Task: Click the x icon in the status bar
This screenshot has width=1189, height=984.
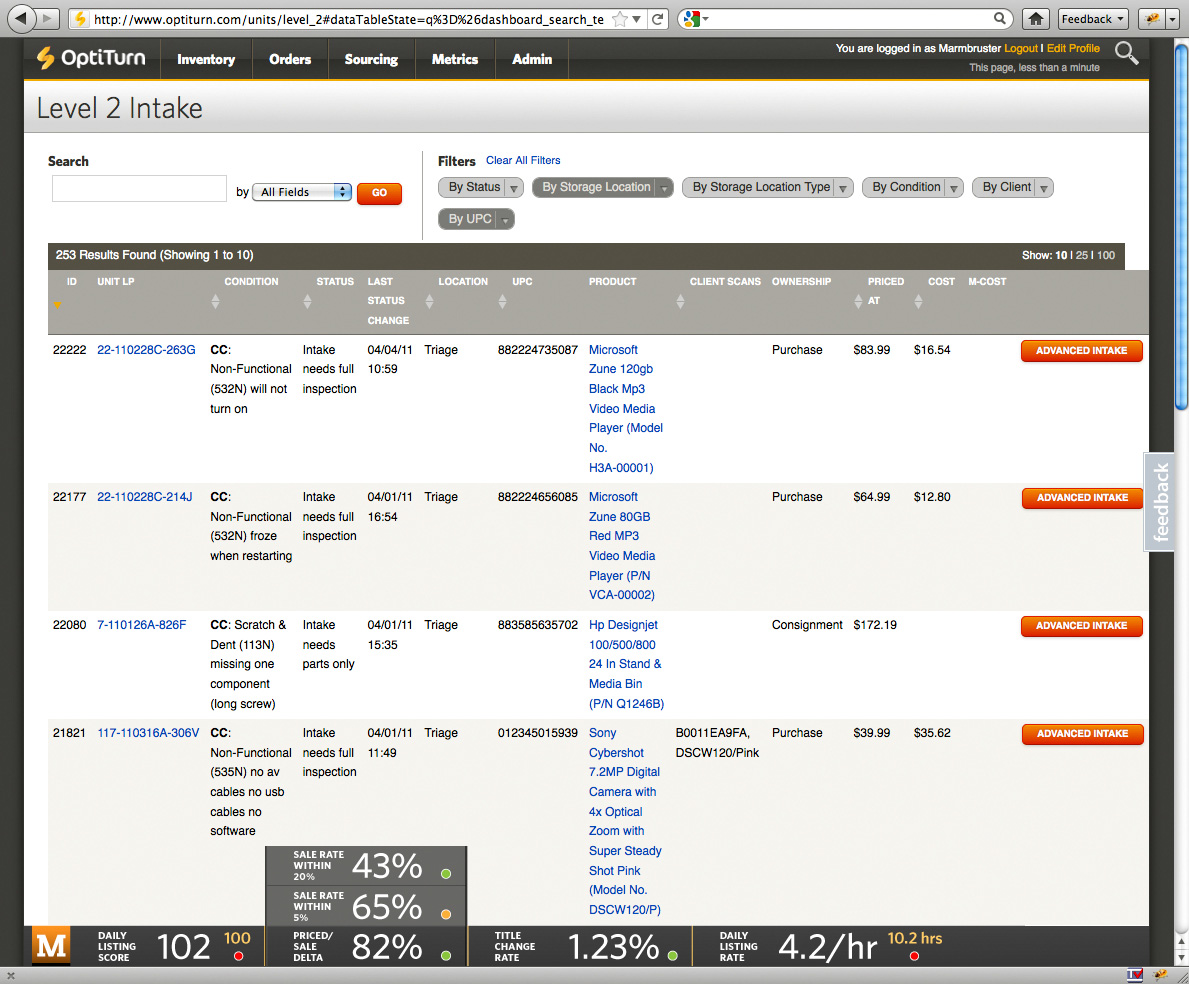Action: (x=11, y=976)
